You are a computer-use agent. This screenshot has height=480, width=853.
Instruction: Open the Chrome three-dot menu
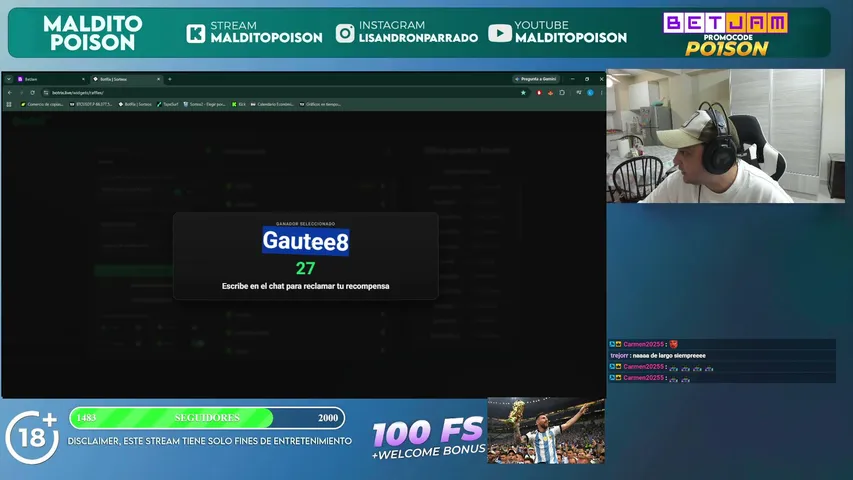click(x=601, y=93)
